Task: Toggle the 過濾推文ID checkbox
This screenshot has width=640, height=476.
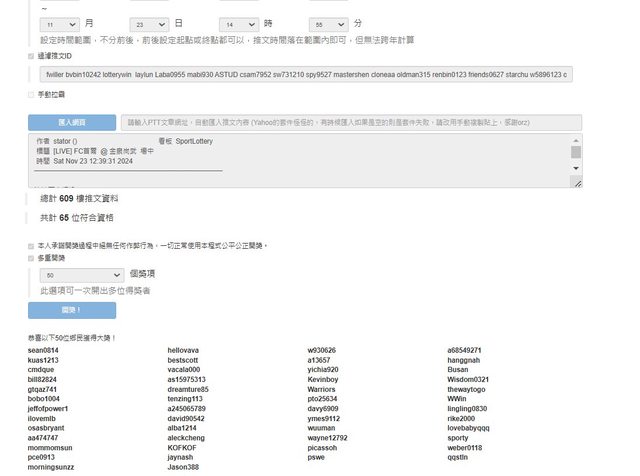Action: tap(31, 57)
